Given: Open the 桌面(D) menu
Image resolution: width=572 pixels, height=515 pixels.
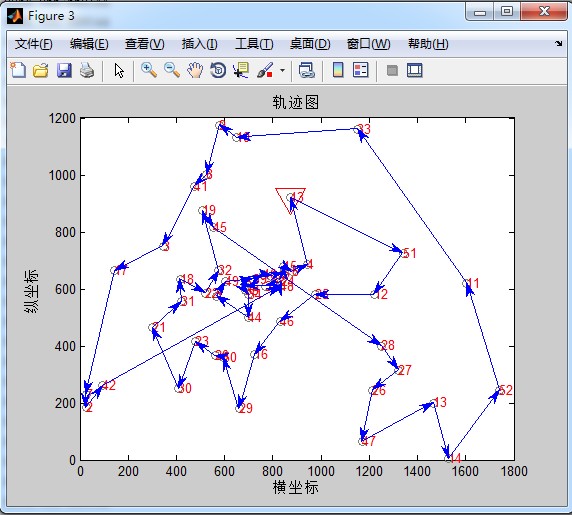Looking at the screenshot, I should [x=310, y=44].
